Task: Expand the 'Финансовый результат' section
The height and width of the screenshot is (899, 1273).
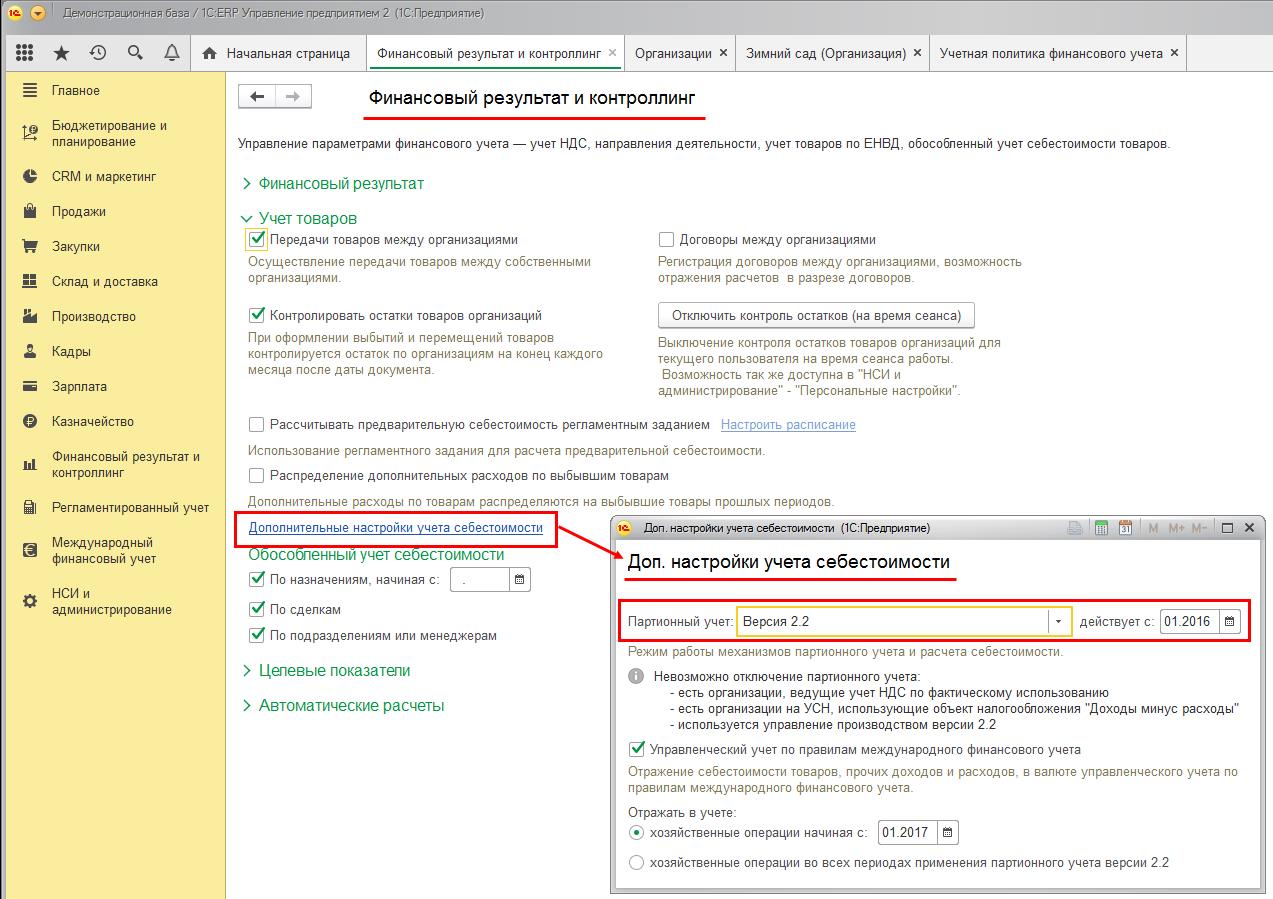Action: coord(333,184)
